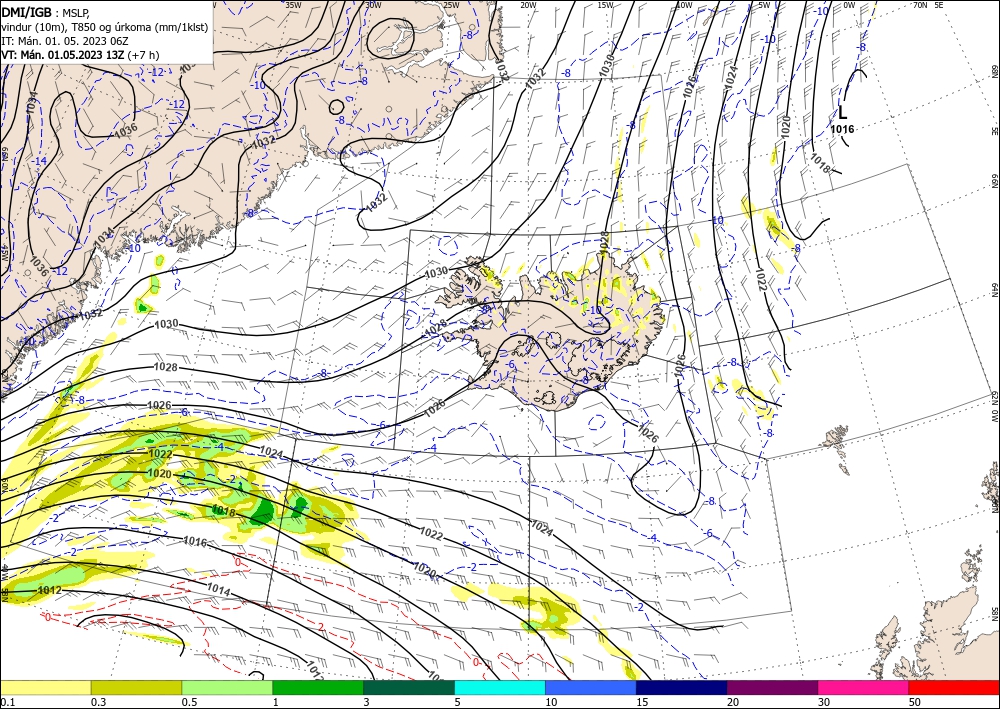
Task: Click the pink 30–50 legend swatch
Action: click(864, 687)
